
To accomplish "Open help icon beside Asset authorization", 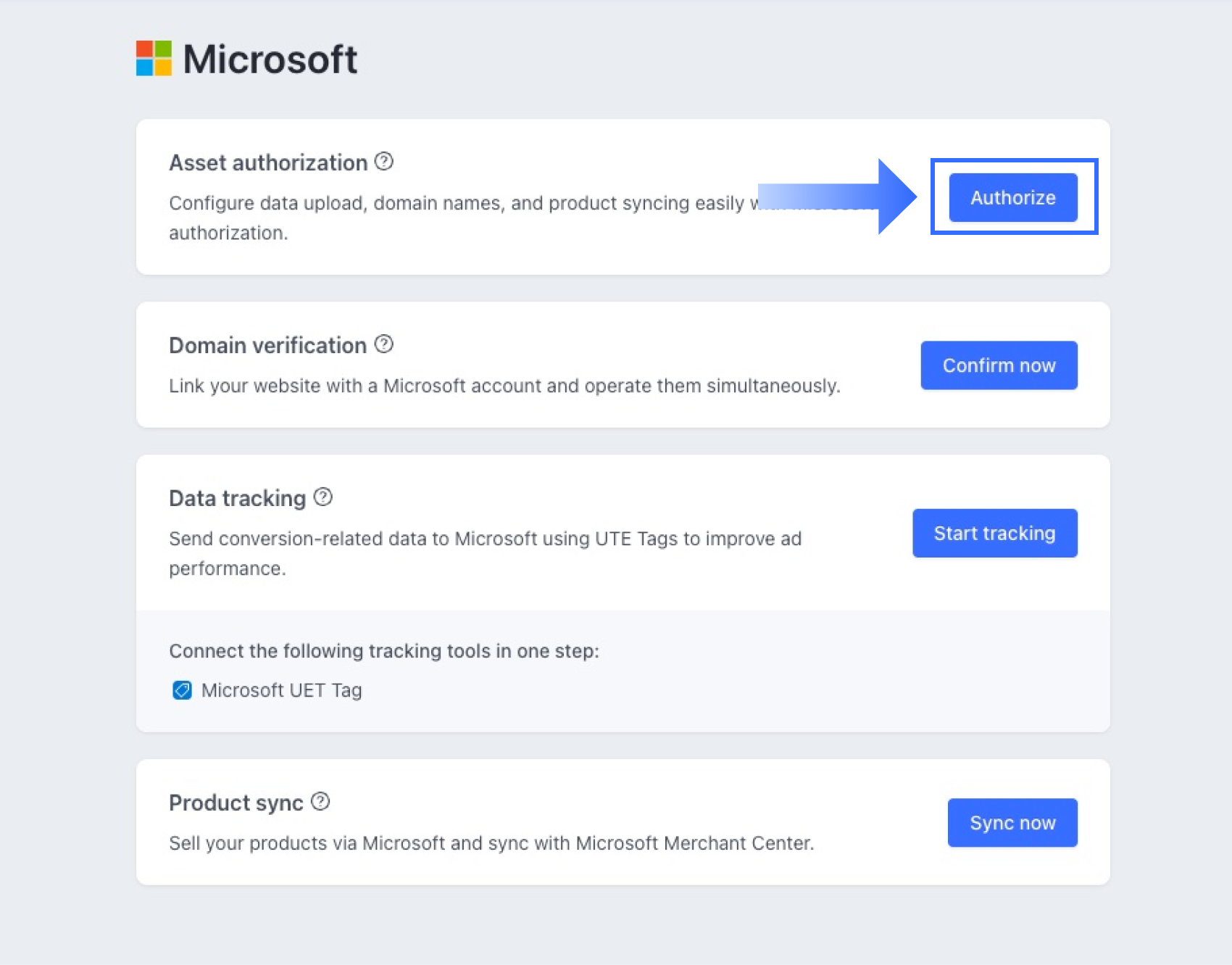I will point(384,162).
